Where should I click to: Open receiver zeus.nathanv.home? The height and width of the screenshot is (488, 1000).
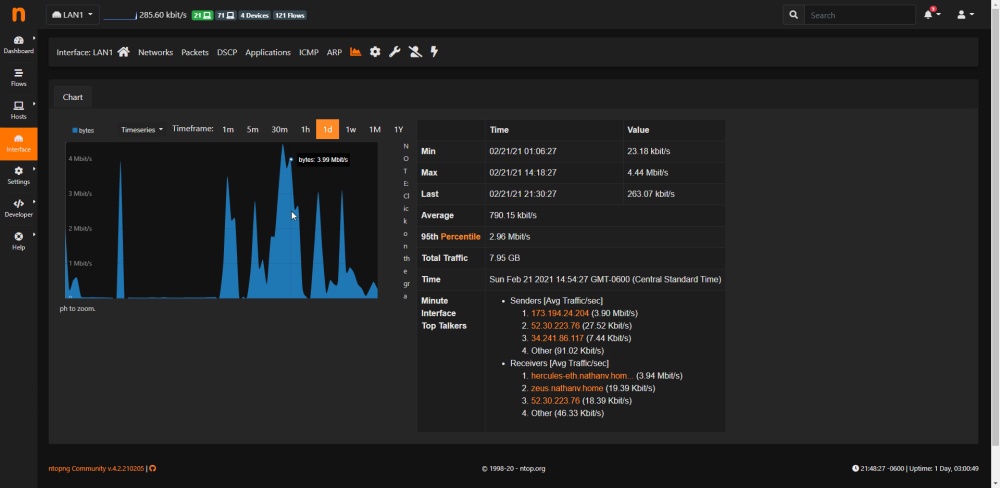pyautogui.click(x=566, y=388)
